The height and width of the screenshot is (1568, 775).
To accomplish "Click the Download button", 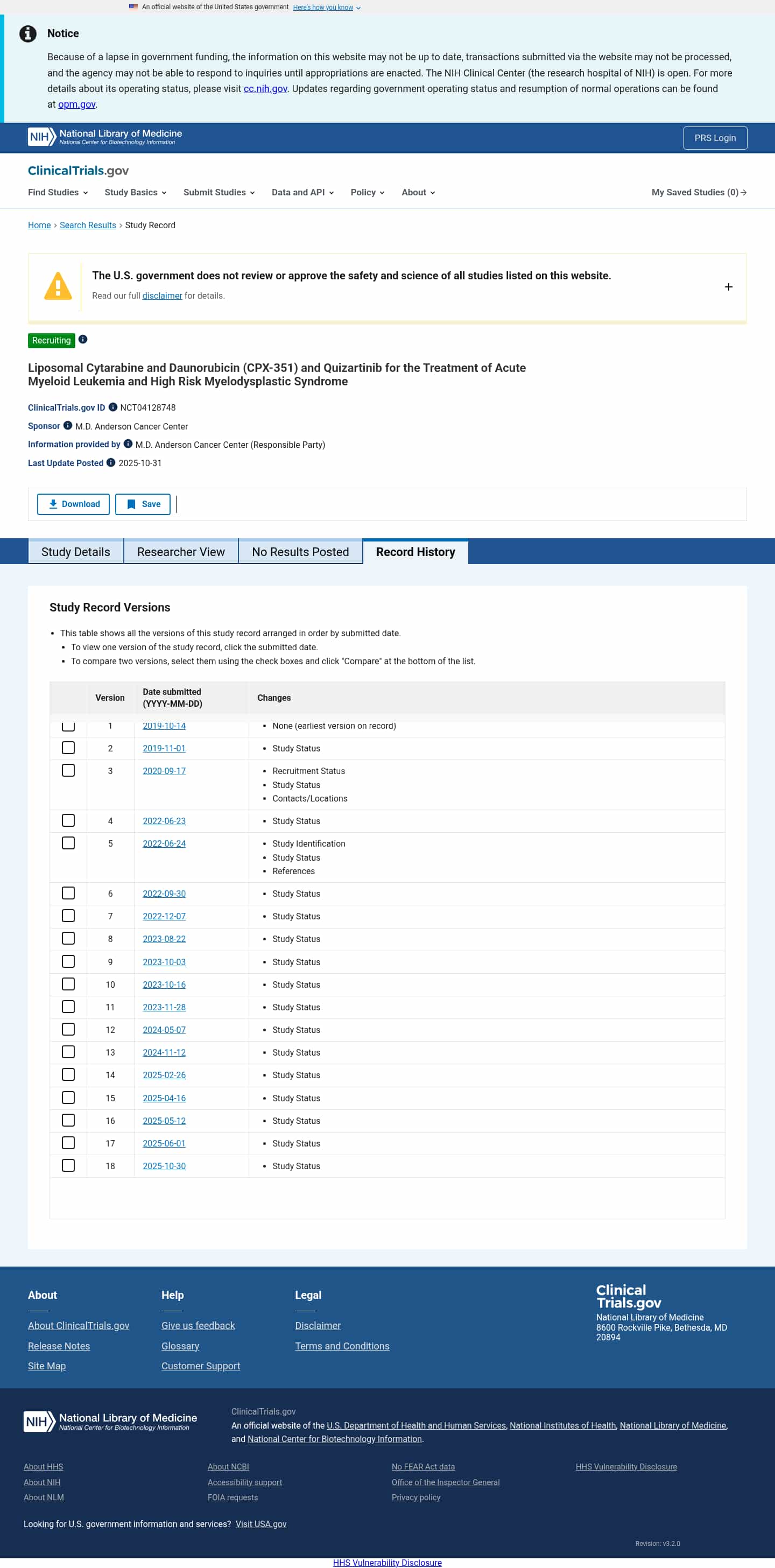I will point(74,504).
